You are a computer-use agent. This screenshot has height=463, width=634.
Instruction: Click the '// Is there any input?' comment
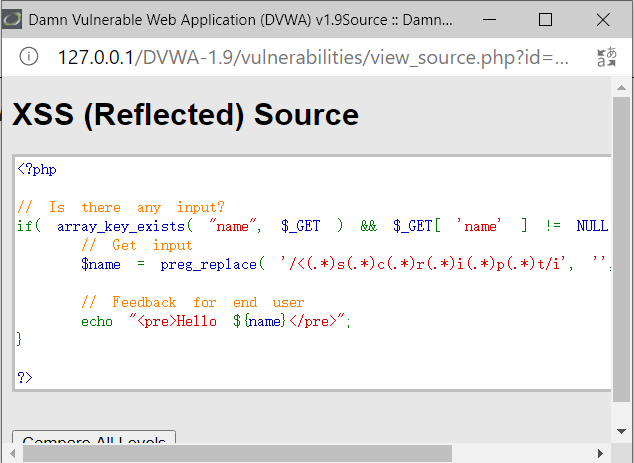121,207
